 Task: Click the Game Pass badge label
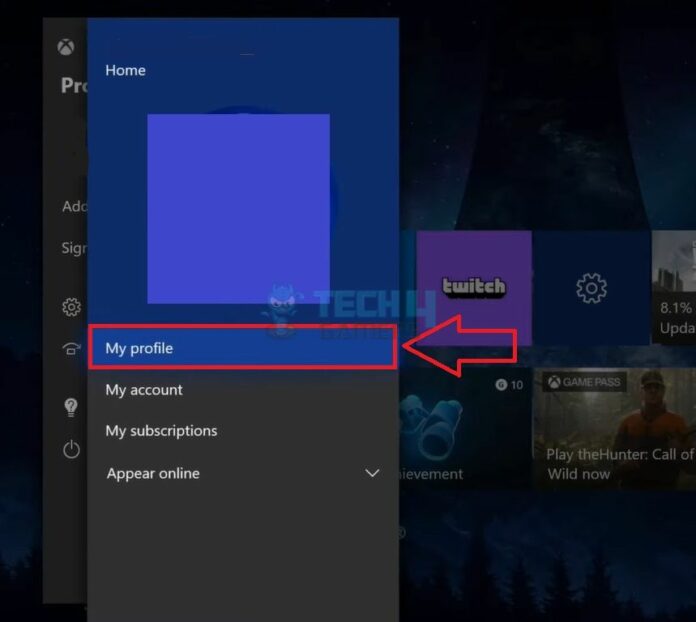click(x=584, y=382)
